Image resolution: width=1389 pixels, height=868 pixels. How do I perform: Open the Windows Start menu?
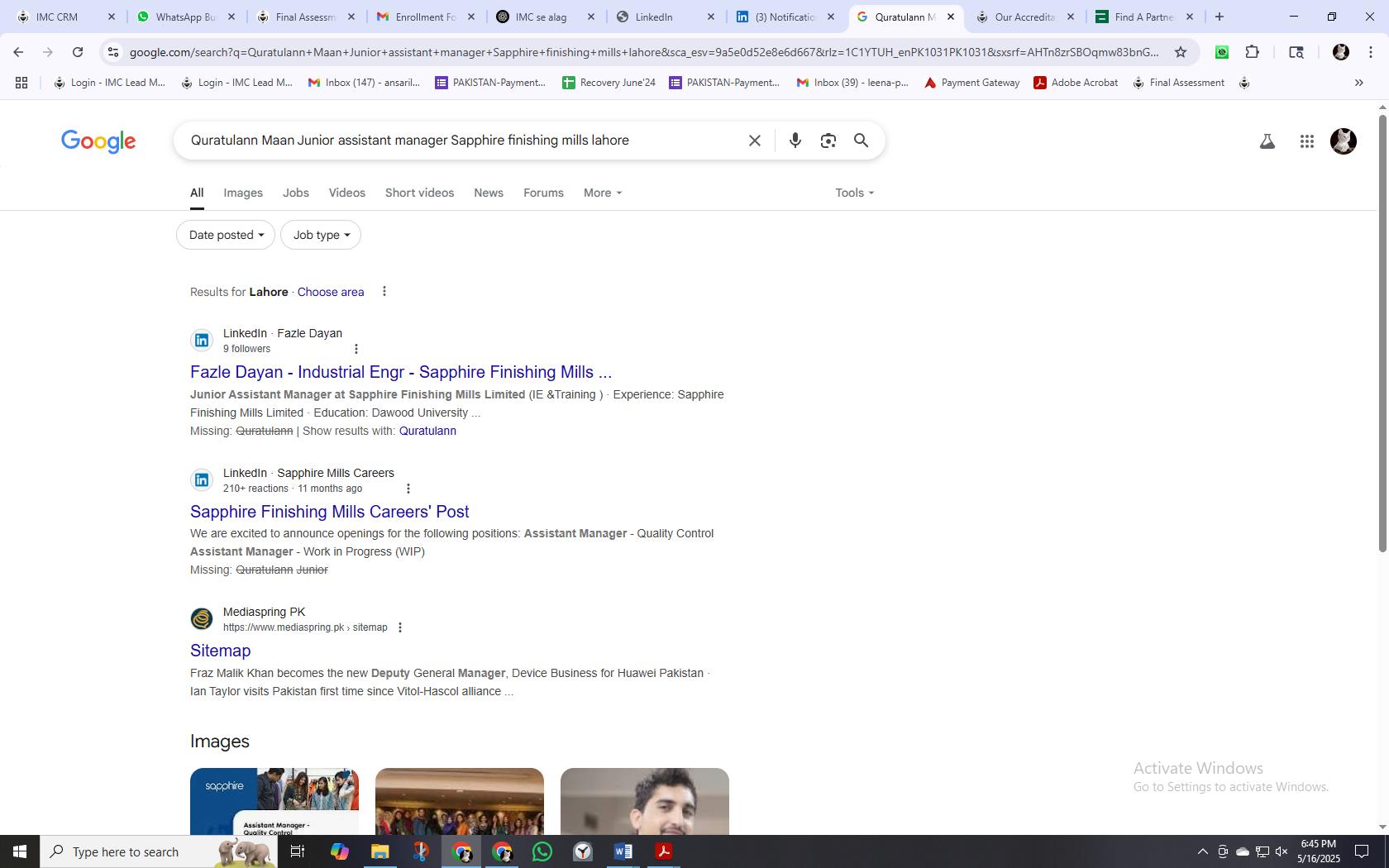(x=20, y=851)
